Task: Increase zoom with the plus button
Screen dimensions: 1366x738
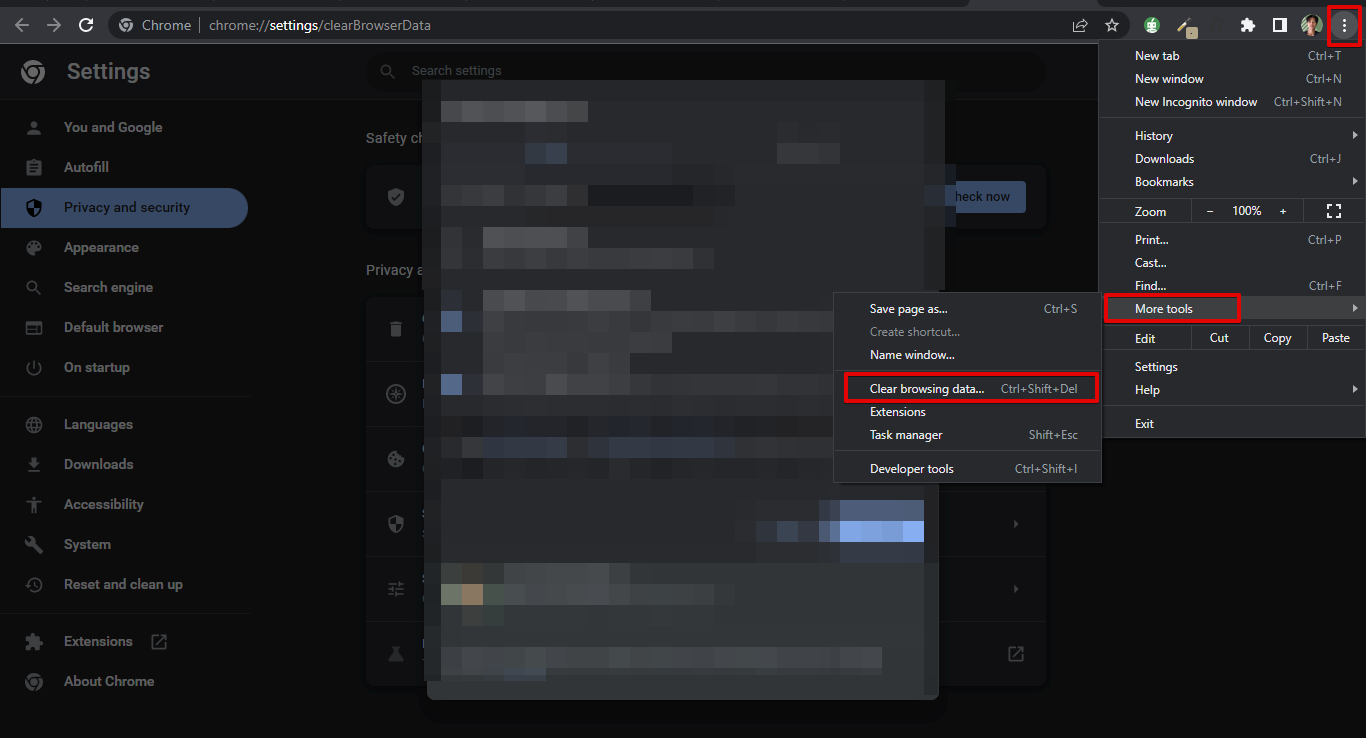Action: click(x=1283, y=211)
